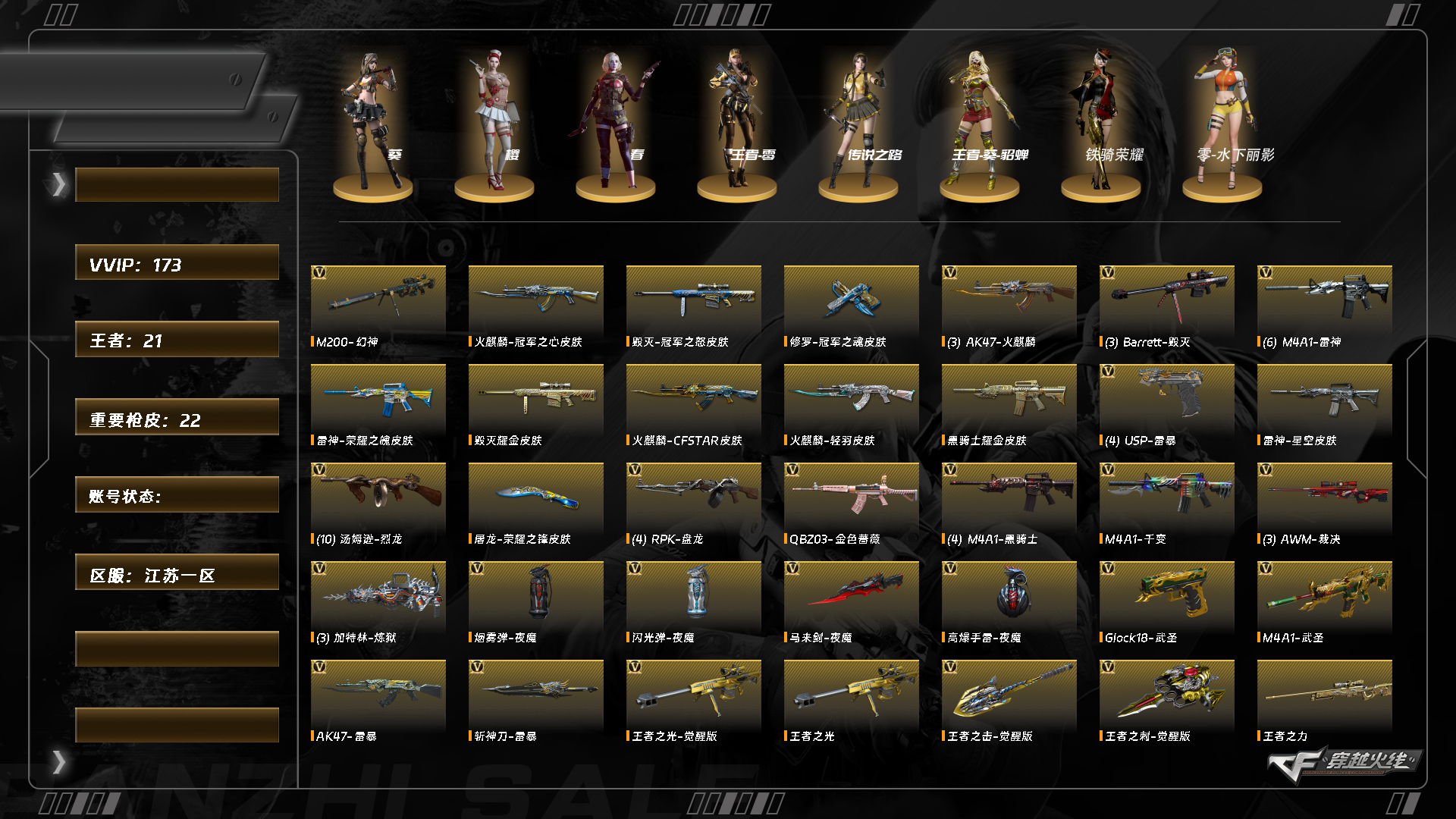Choose the Barrett-毁灭 weapon icon
This screenshot has width=1456, height=819.
coord(1166,297)
